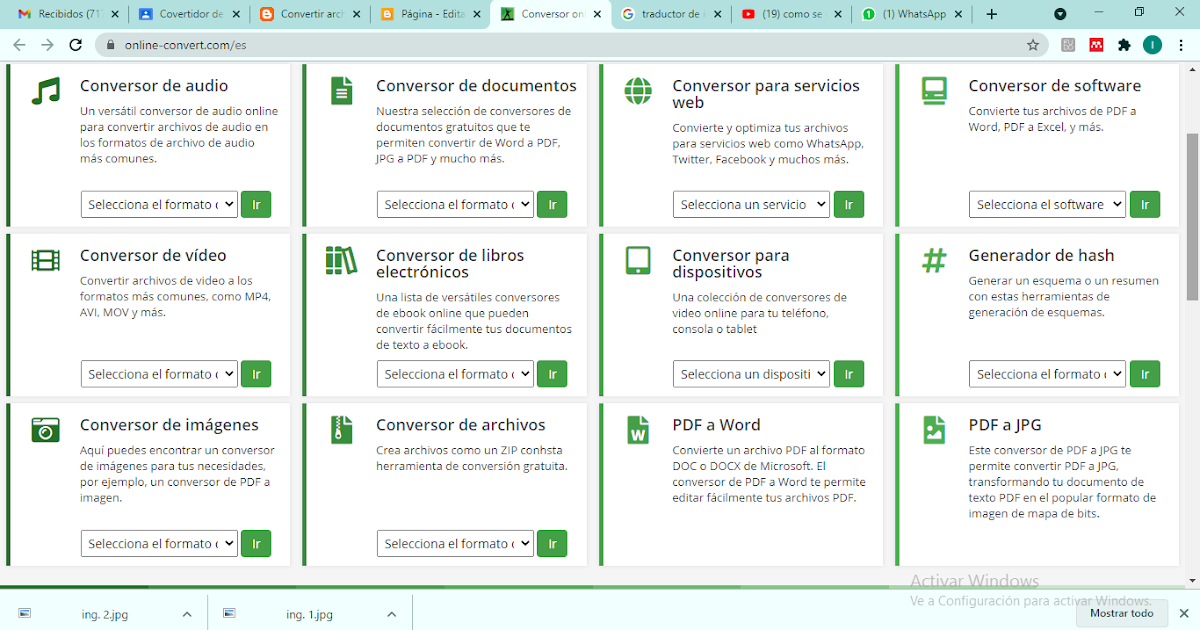This screenshot has width=1200, height=630.
Task: Click the image converter camera icon
Action: [x=45, y=429]
